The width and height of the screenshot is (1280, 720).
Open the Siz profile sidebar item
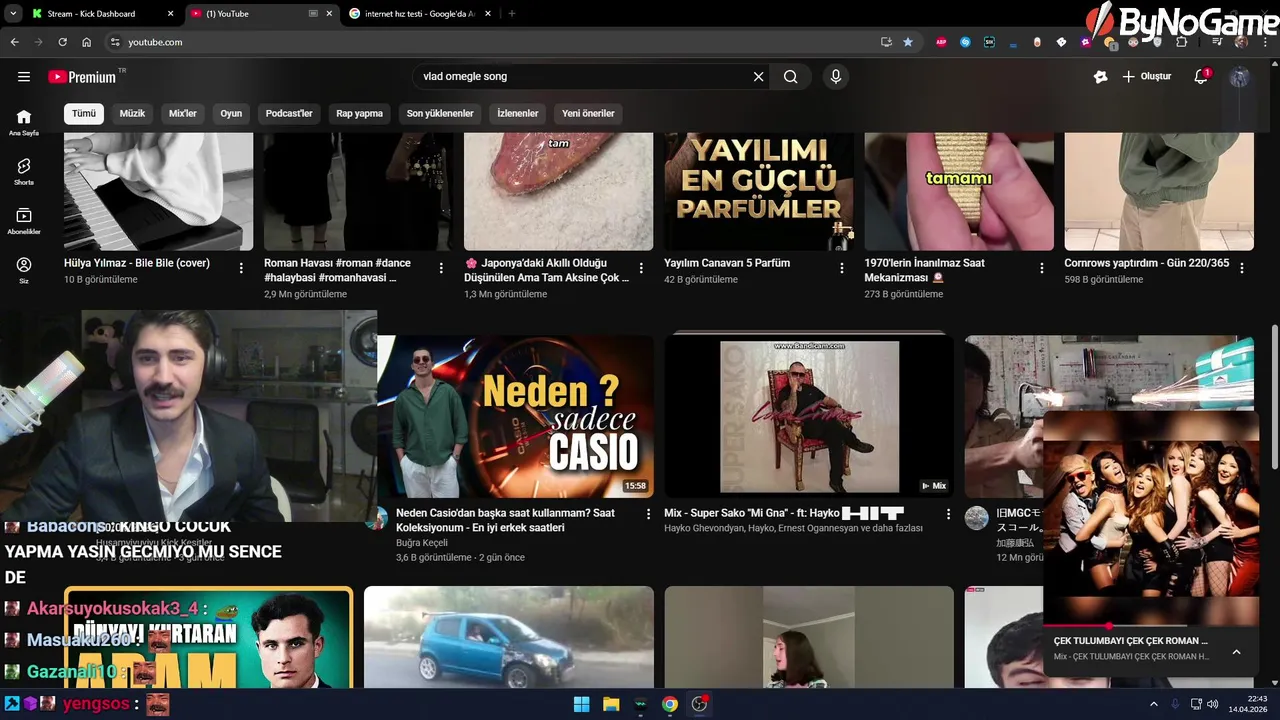tap(24, 270)
